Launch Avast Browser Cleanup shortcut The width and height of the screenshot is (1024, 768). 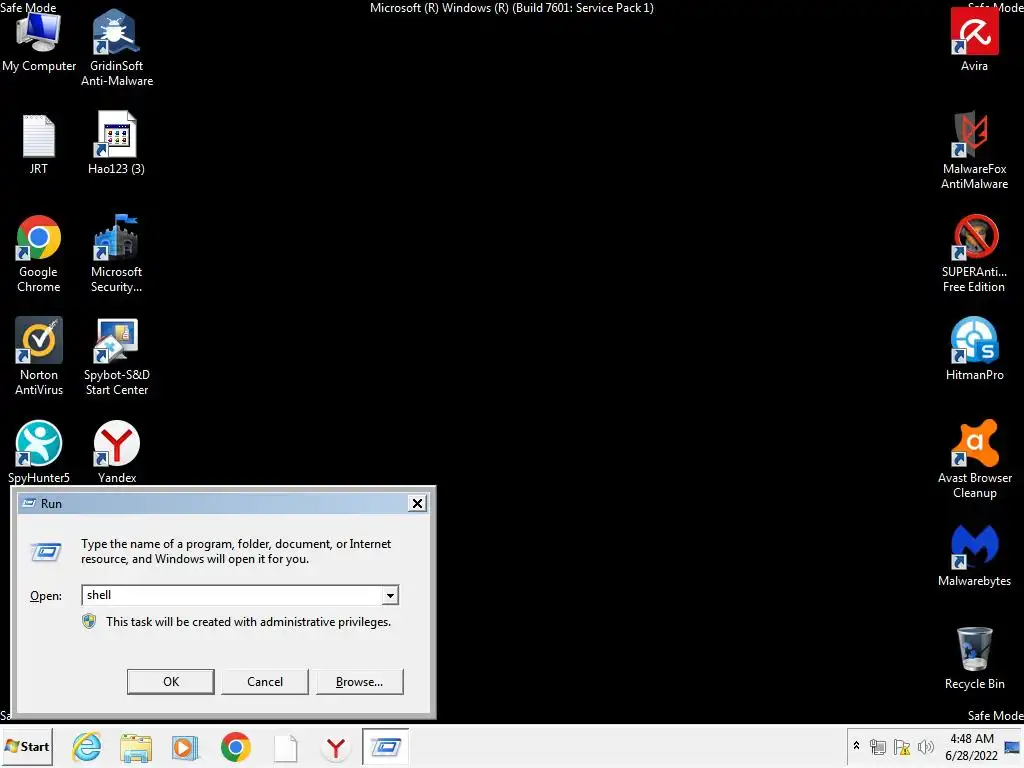(974, 460)
